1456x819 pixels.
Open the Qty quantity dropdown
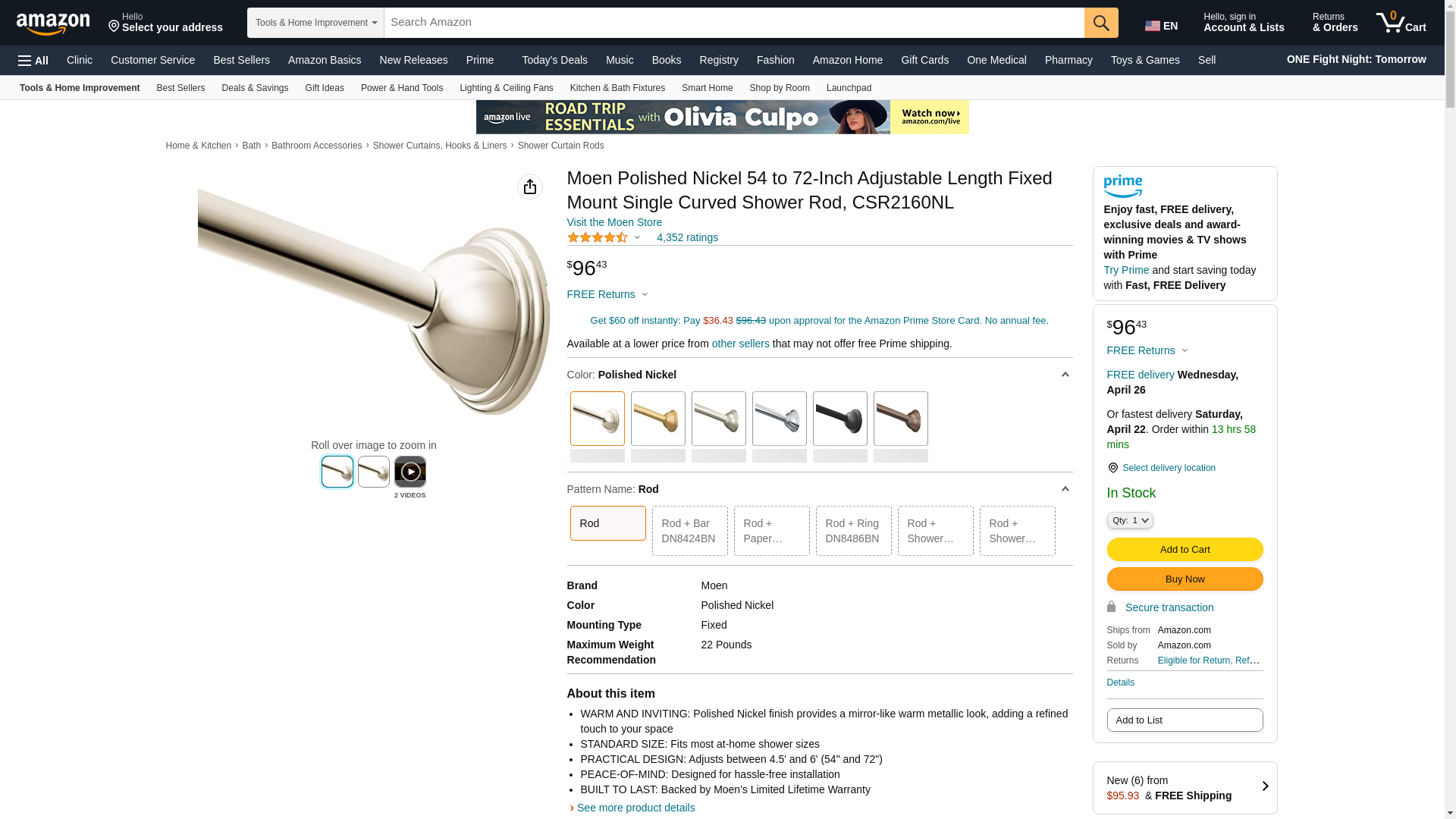[1130, 520]
